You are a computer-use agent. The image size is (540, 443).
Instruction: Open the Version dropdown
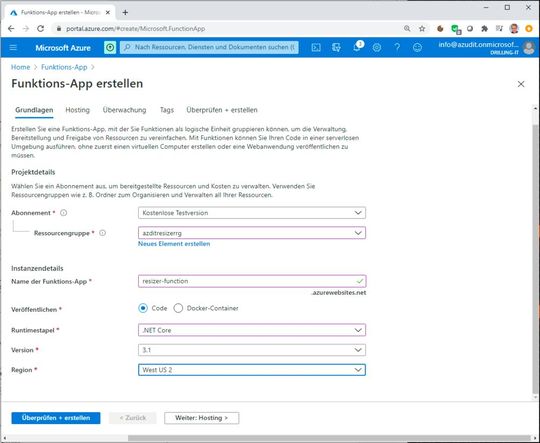(252, 350)
